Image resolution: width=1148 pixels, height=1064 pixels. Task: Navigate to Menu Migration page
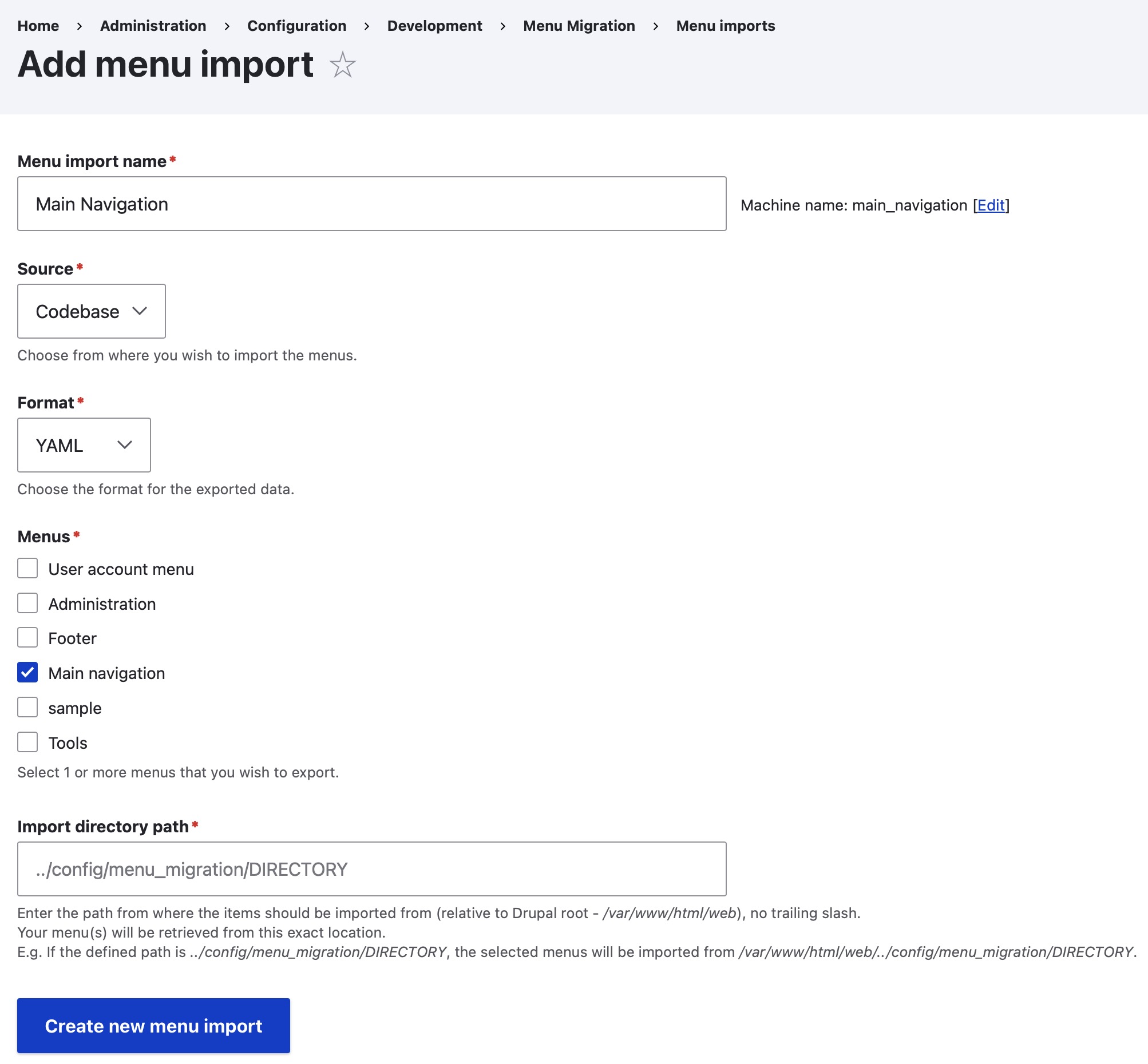(x=579, y=25)
